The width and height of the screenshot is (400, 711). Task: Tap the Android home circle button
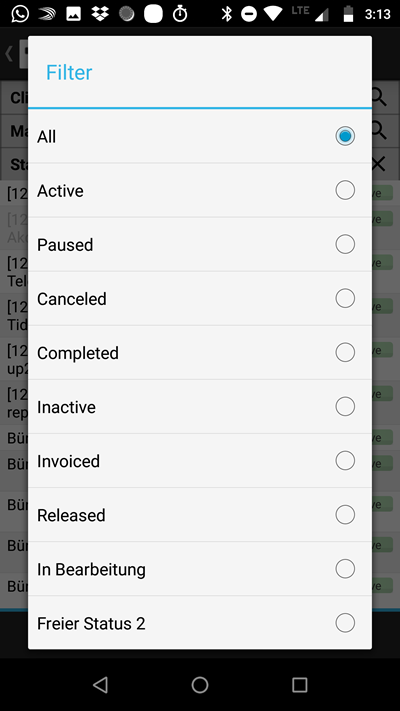[200, 685]
